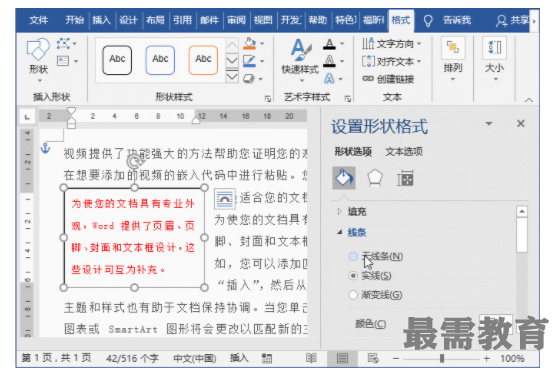Screen dimensions: 555x373
Task: Select the layout and properties icon
Action: [405, 178]
